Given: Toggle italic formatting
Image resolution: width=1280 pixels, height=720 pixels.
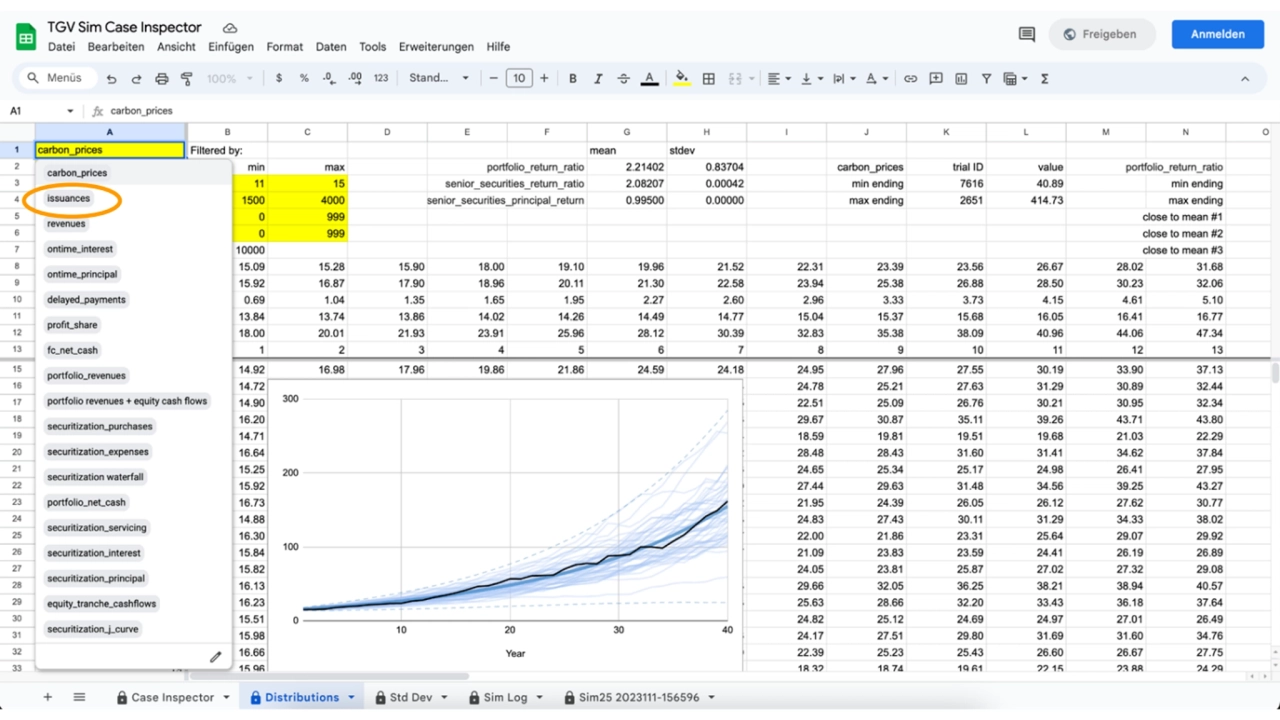Looking at the screenshot, I should 598,79.
